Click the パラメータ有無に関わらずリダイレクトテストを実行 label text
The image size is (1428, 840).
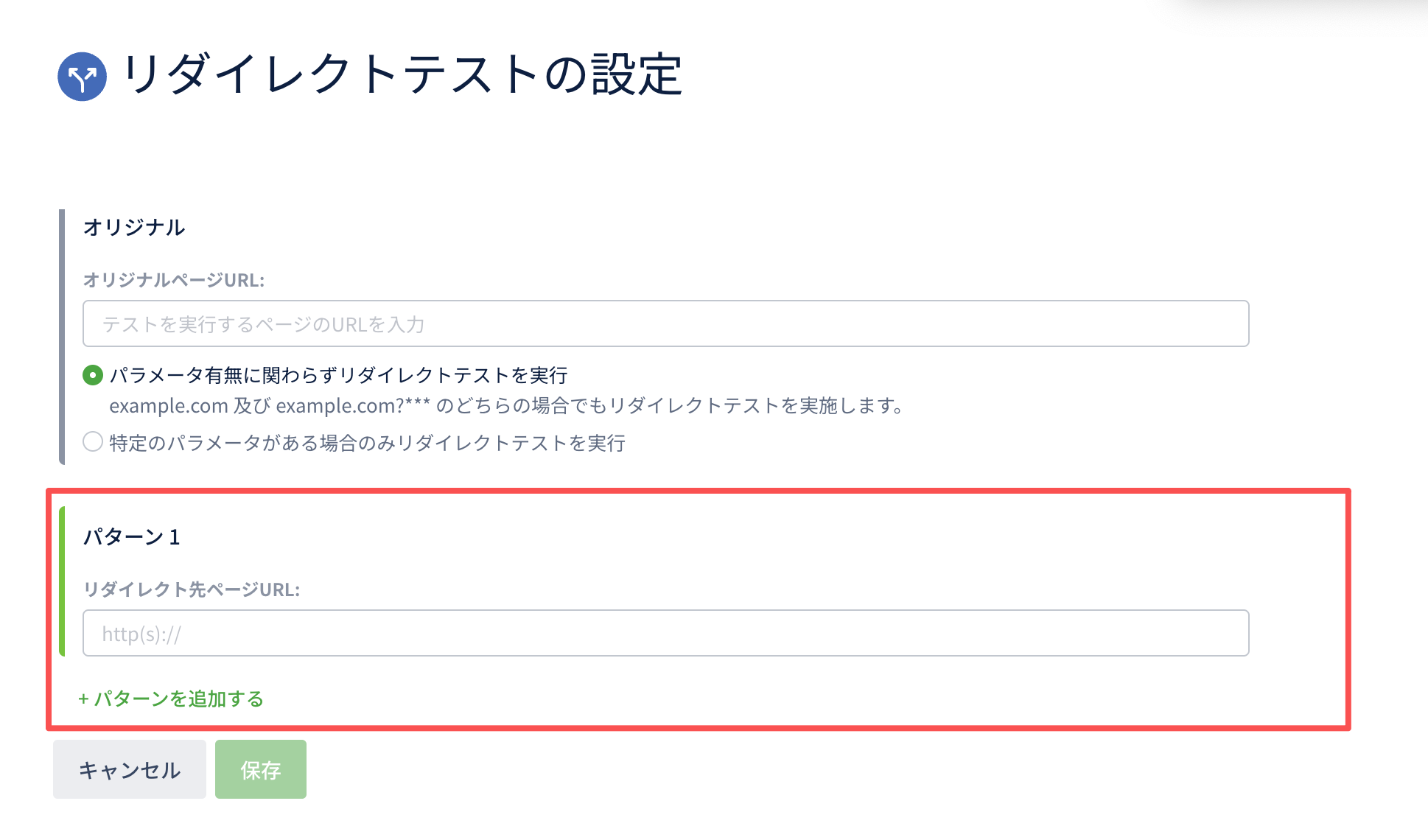tap(338, 375)
